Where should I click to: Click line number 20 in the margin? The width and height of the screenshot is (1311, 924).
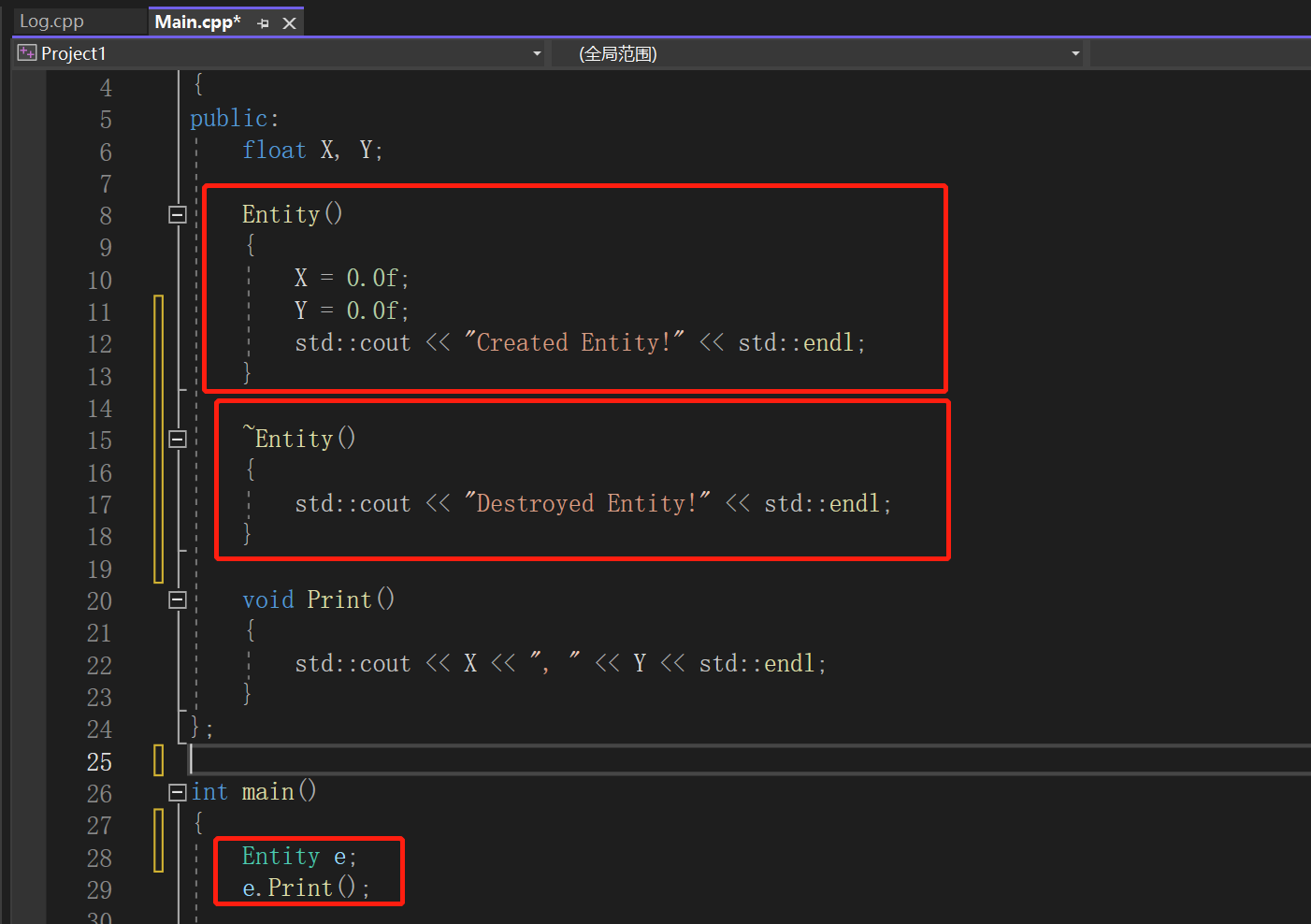click(99, 601)
